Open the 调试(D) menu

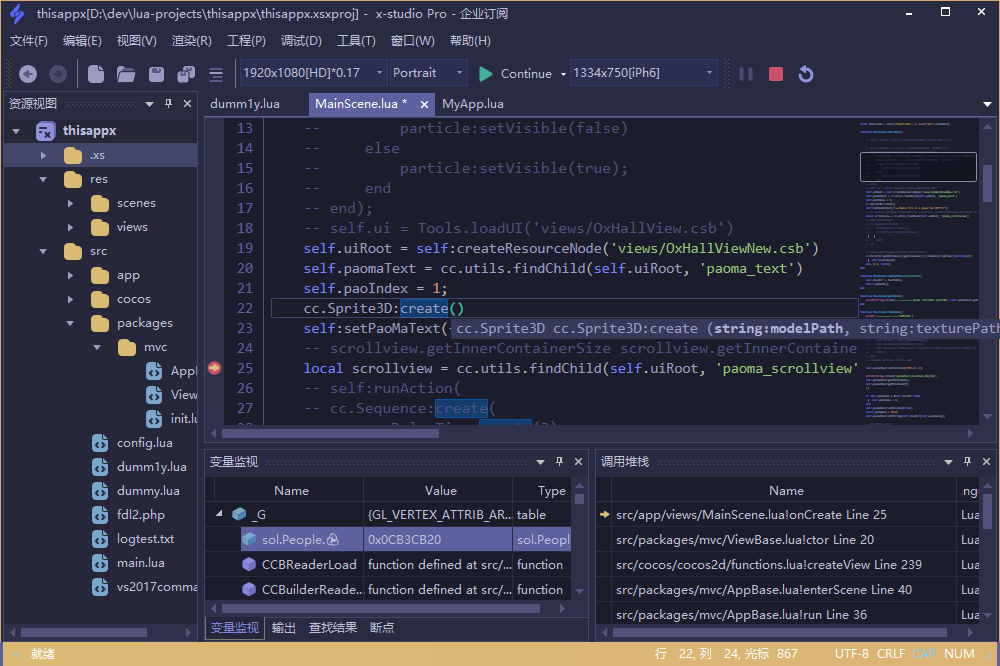301,41
